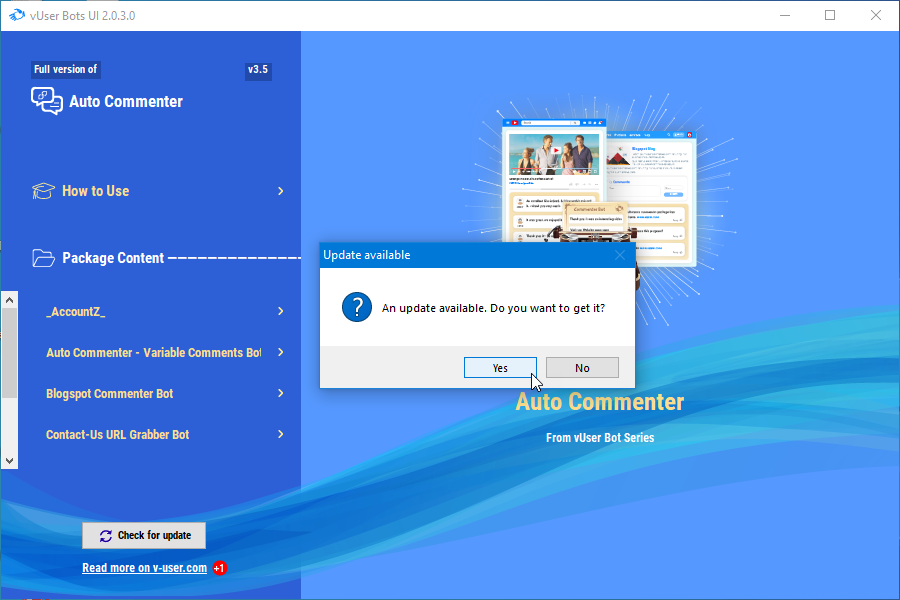Click the How to Use graduation cap icon
Viewport: 900px width, 600px height.
pyautogui.click(x=43, y=191)
